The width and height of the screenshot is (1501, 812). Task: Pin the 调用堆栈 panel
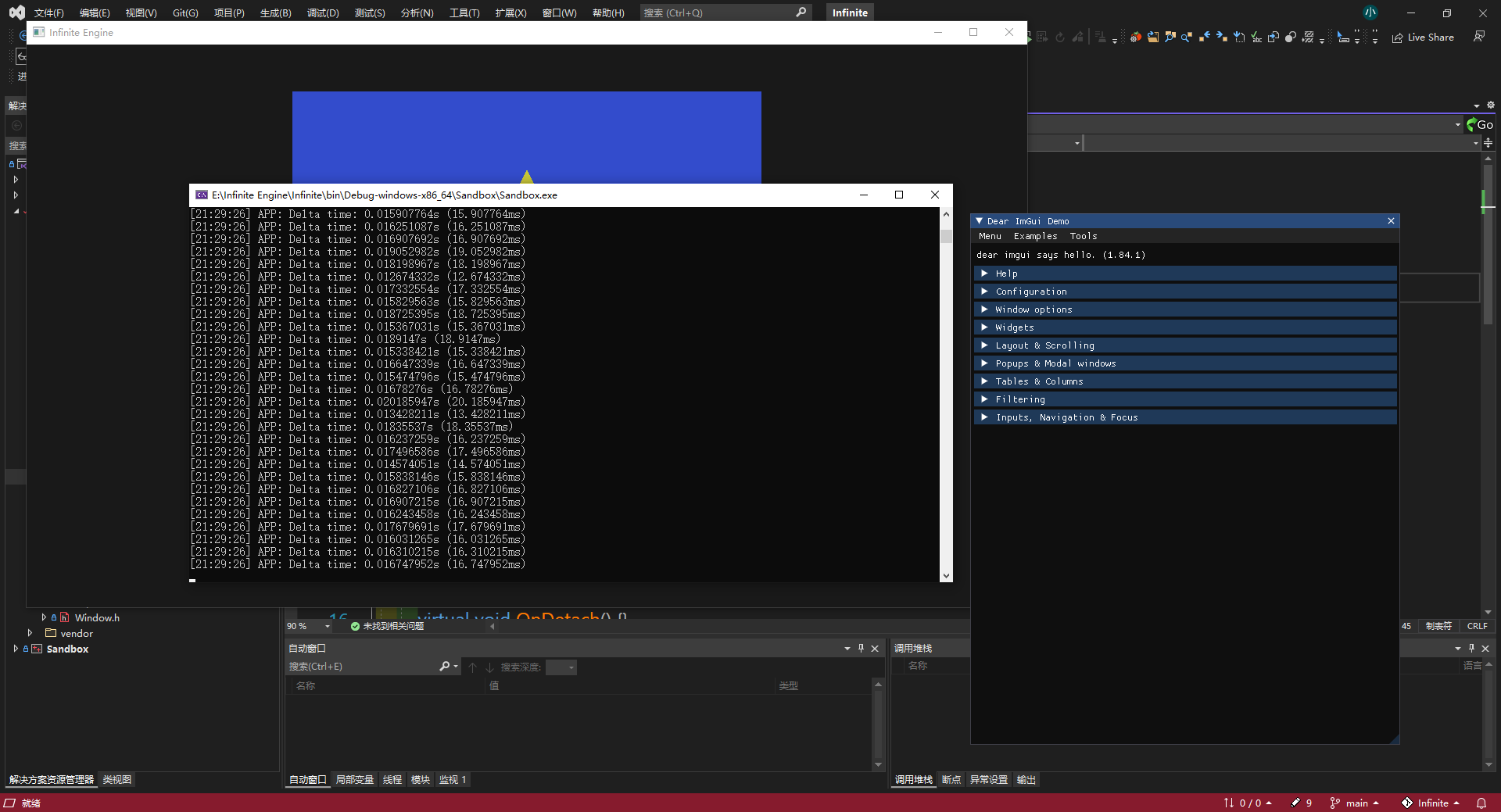click(x=1471, y=648)
